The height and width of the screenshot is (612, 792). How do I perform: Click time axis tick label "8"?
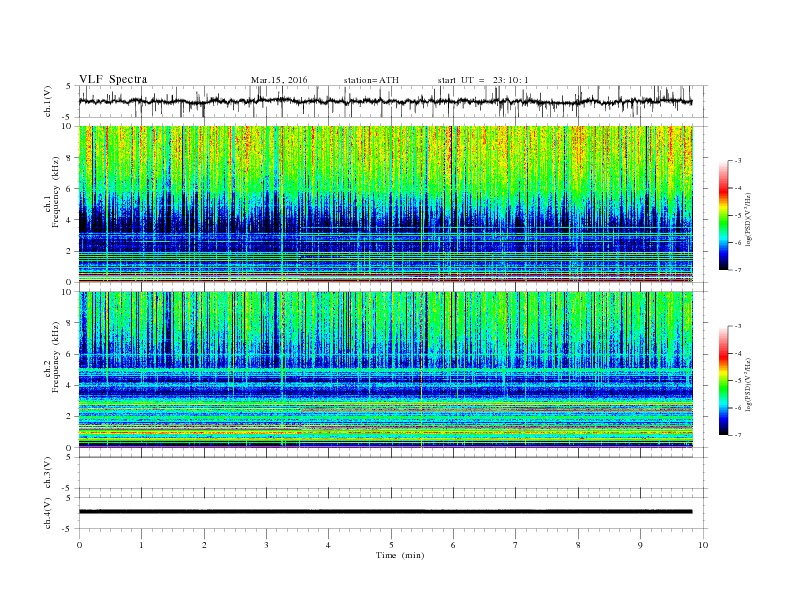tap(578, 545)
